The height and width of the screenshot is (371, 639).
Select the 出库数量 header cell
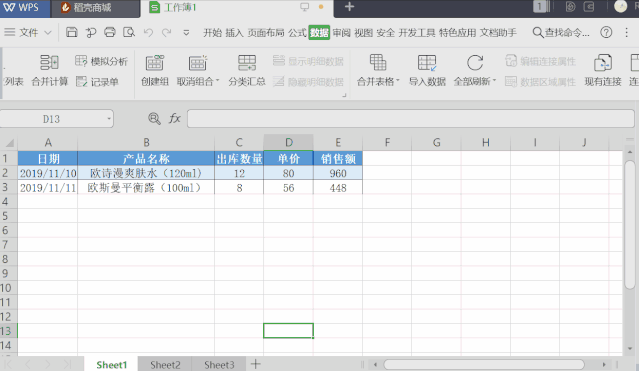tap(239, 159)
